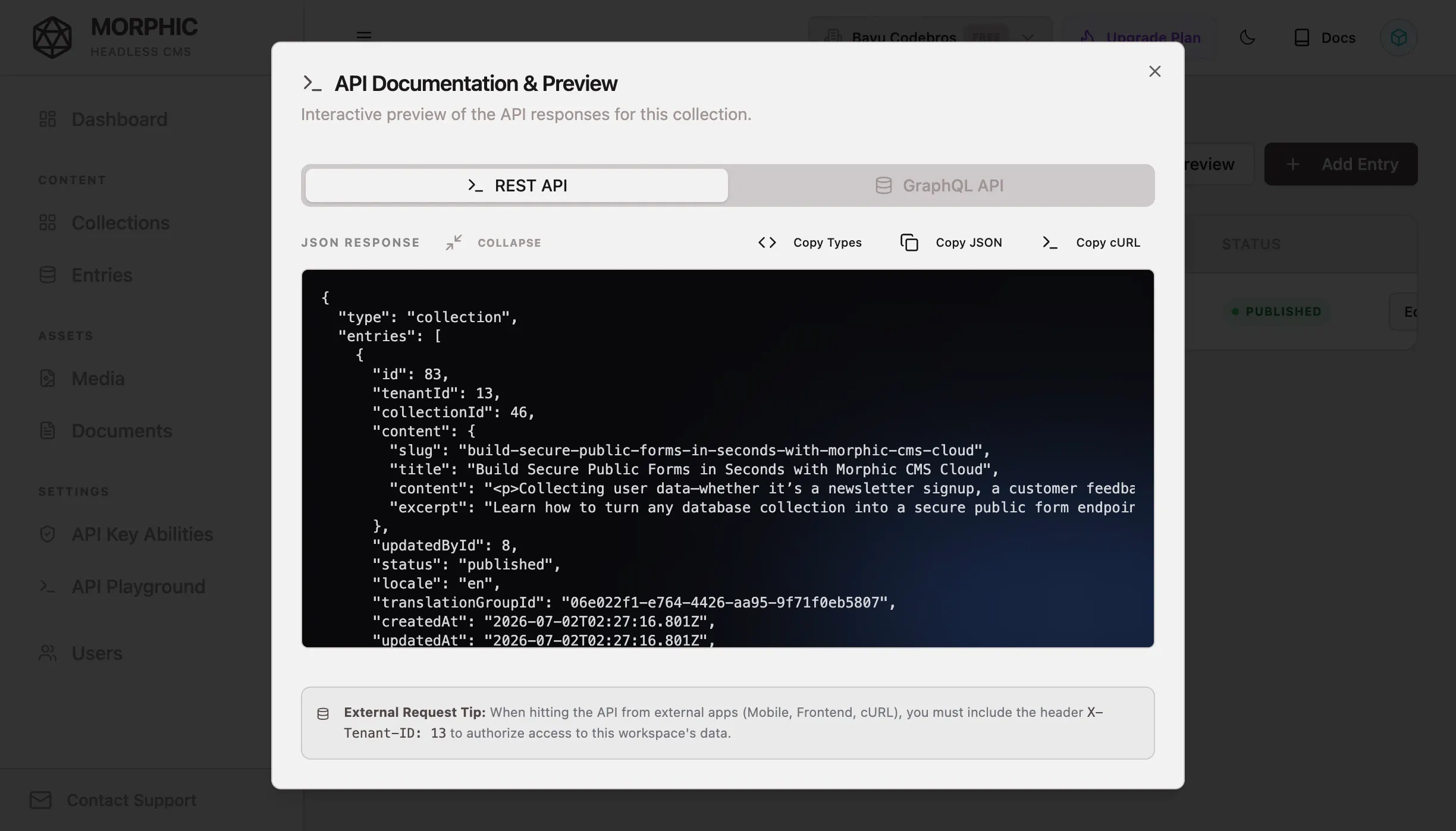Click the REST API terminal icon
This screenshot has height=831, width=1456.
tap(475, 185)
